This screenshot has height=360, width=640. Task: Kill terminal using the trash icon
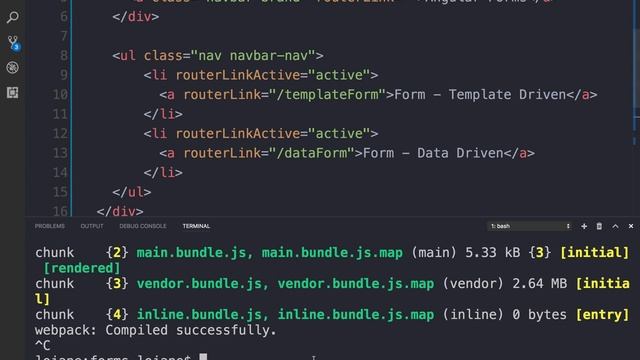[599, 226]
